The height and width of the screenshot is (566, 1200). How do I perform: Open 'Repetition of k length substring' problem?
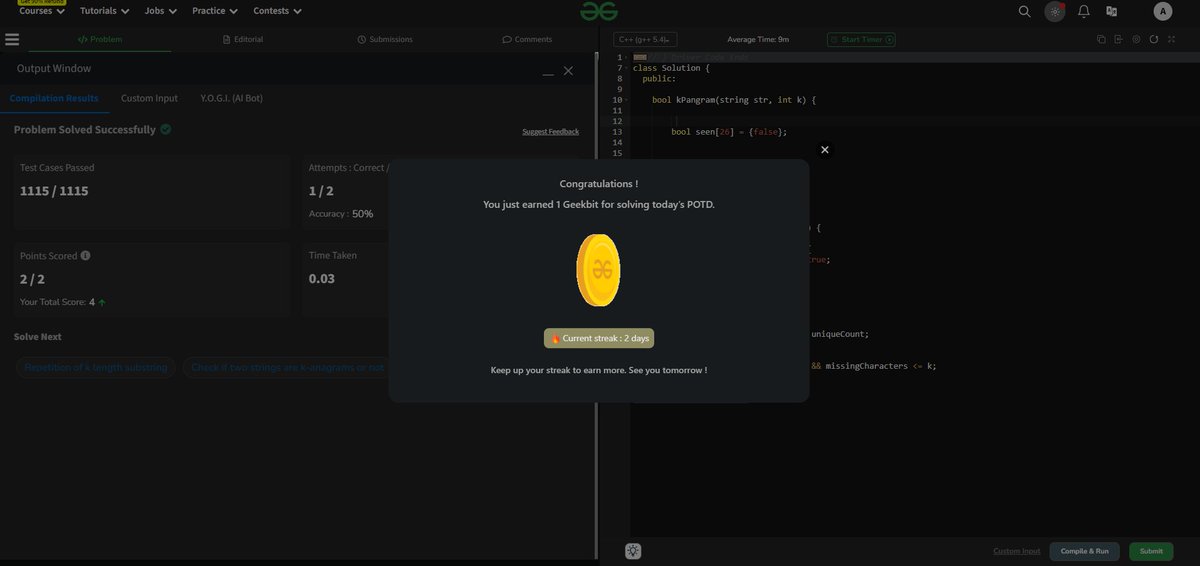point(97,367)
